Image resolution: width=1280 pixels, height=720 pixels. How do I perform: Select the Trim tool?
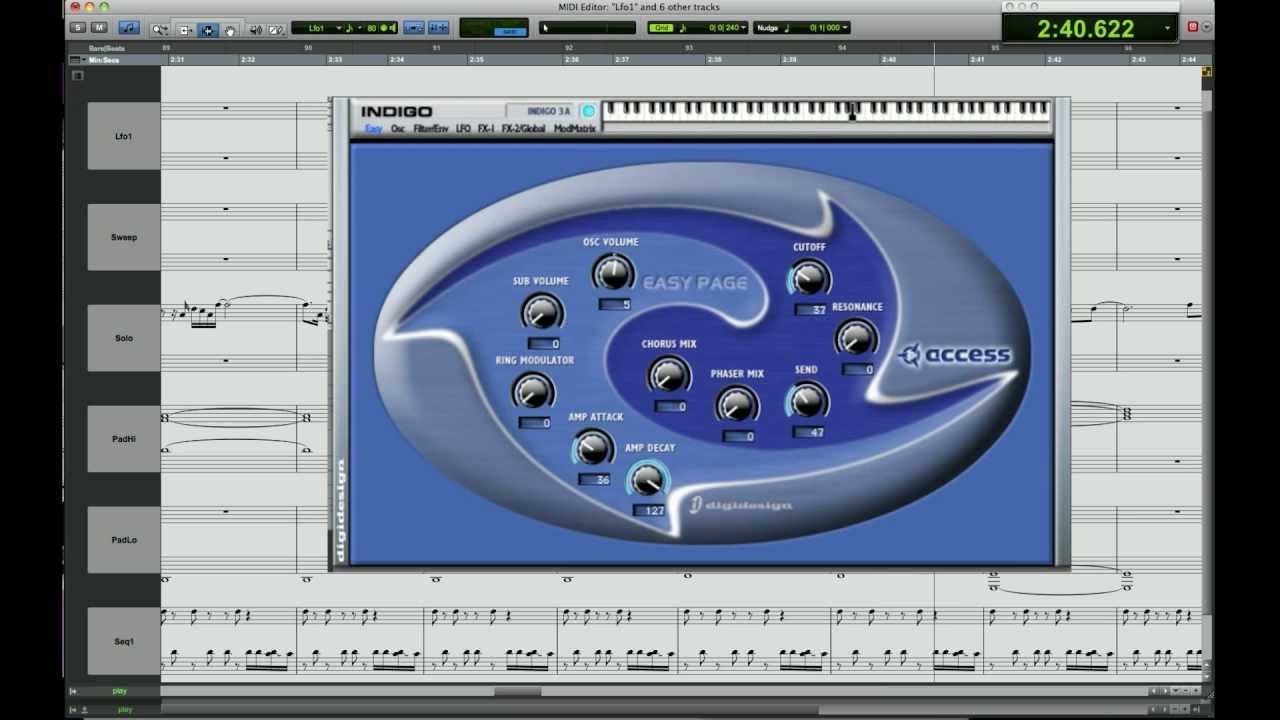point(185,30)
